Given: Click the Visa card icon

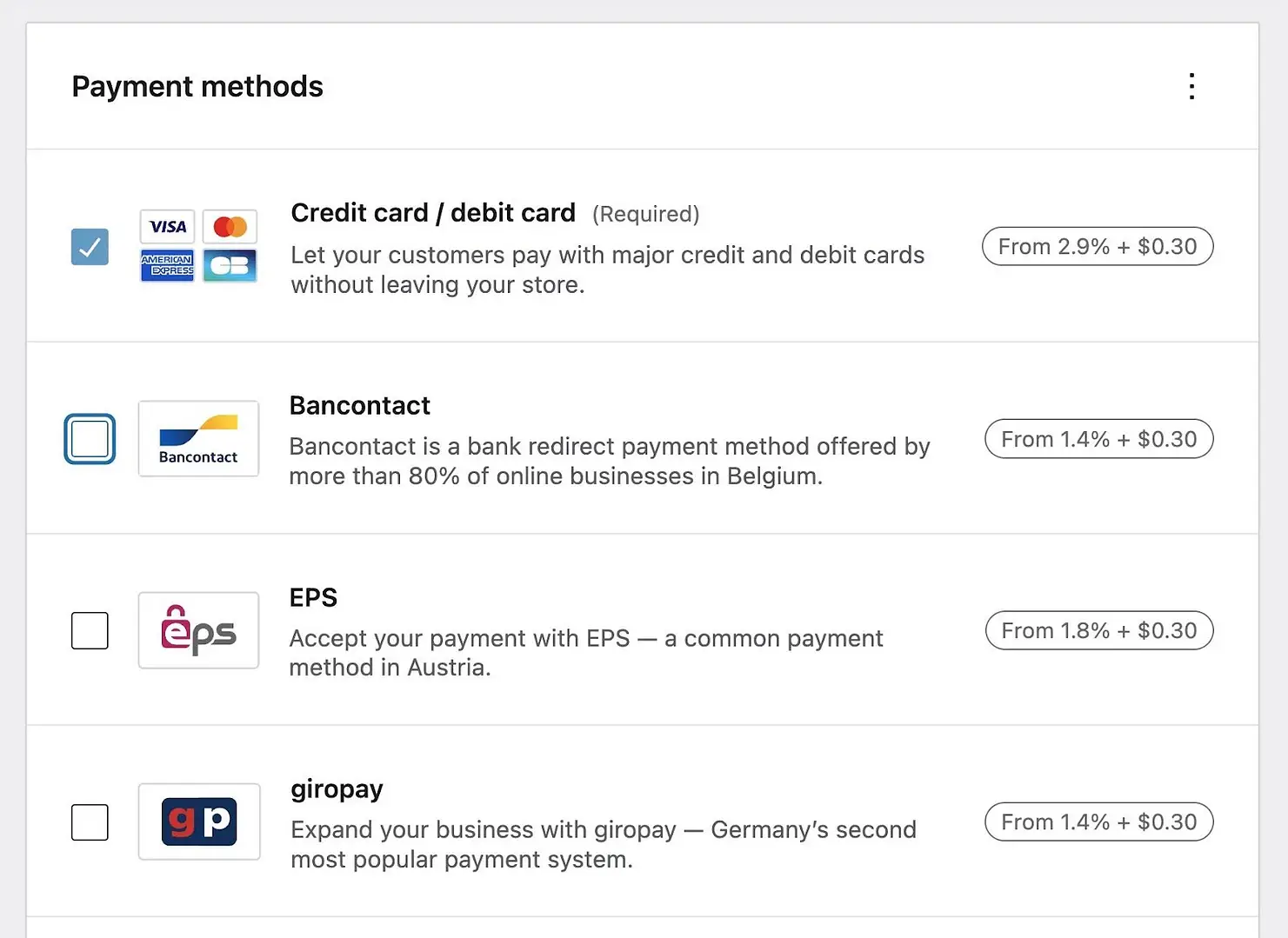Looking at the screenshot, I should tap(166, 226).
